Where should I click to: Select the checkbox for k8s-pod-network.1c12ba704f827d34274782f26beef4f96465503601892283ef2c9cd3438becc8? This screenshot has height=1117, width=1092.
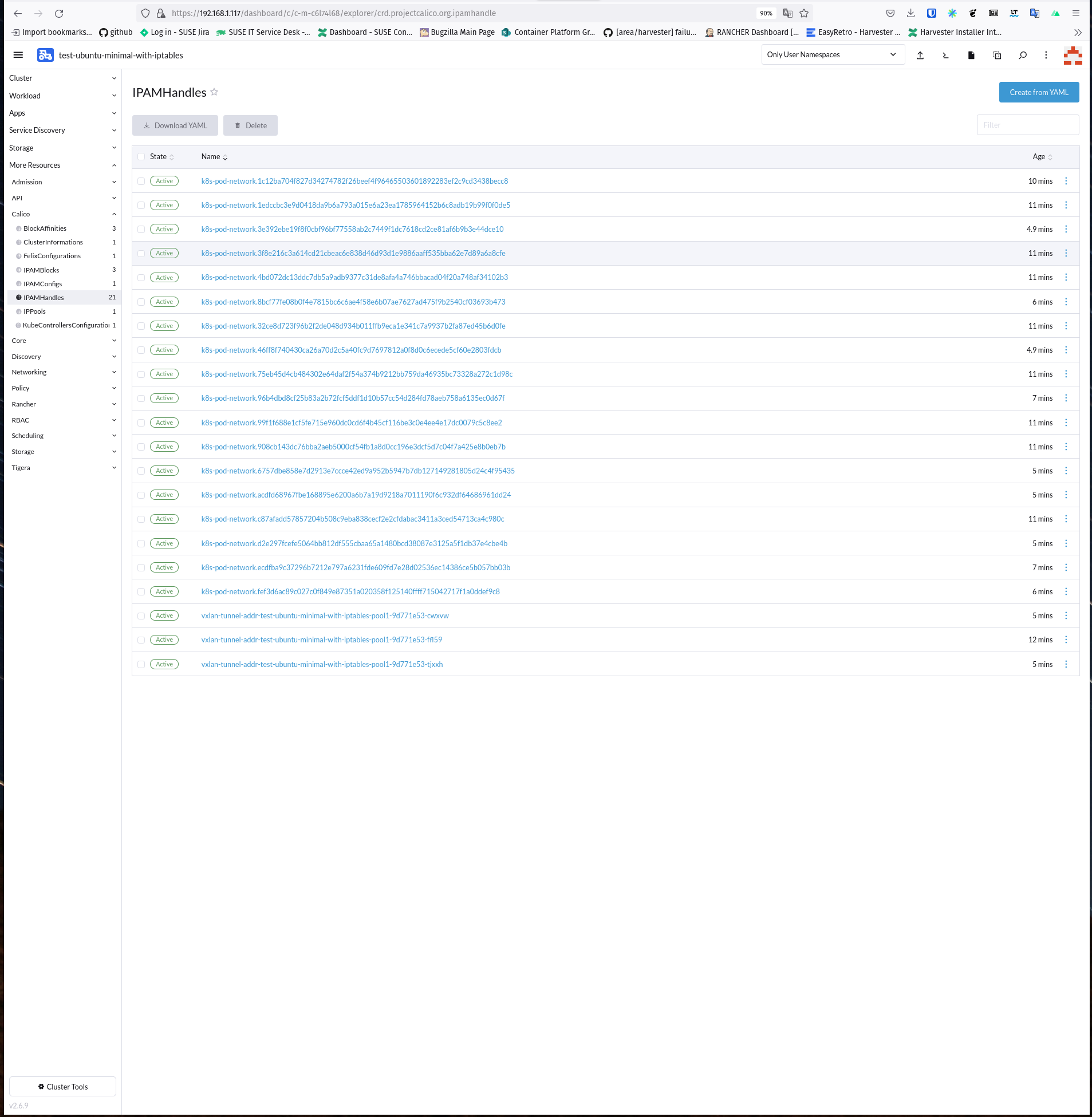click(x=141, y=180)
